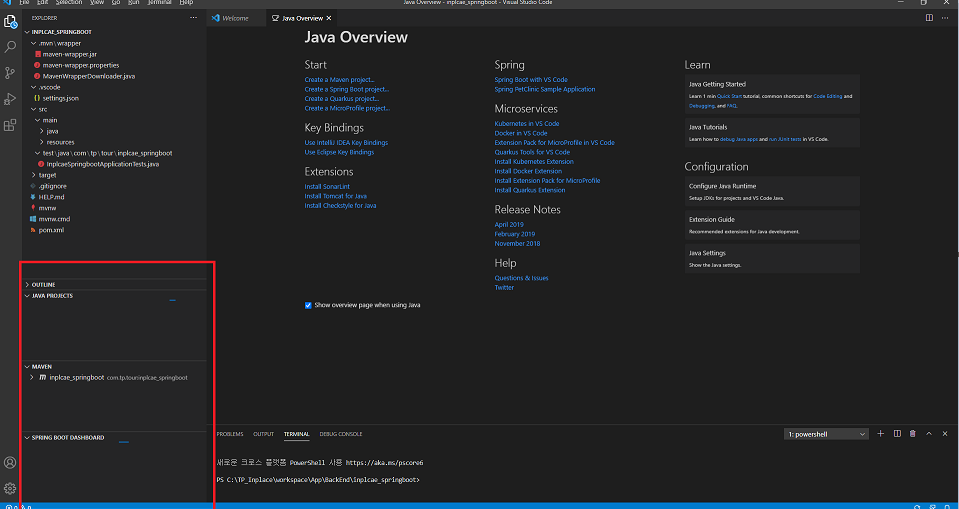Expand the OUTLINE section
This screenshot has height=509, width=959.
(28, 284)
